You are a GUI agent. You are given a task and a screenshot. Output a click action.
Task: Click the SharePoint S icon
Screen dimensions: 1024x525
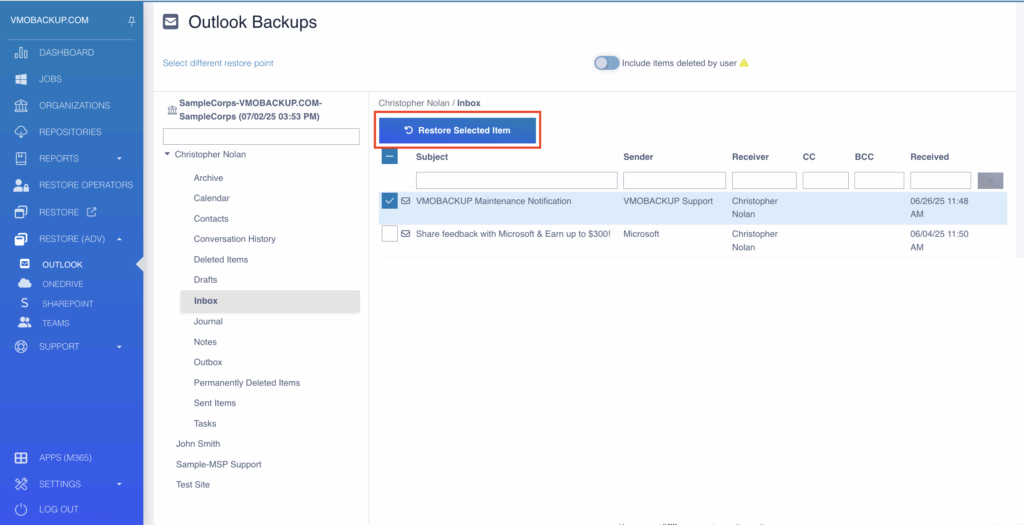tap(25, 303)
